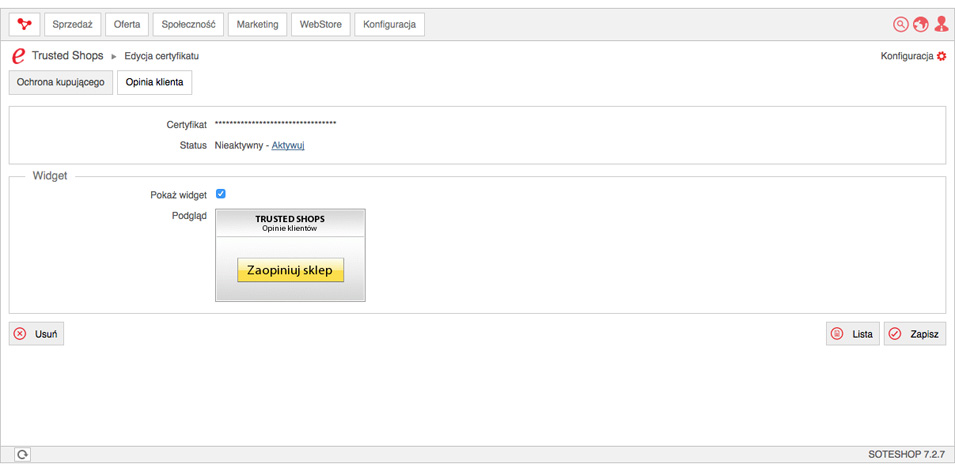Image resolution: width=955 pixels, height=464 pixels.
Task: Open the WebStore menu
Action: (x=321, y=24)
